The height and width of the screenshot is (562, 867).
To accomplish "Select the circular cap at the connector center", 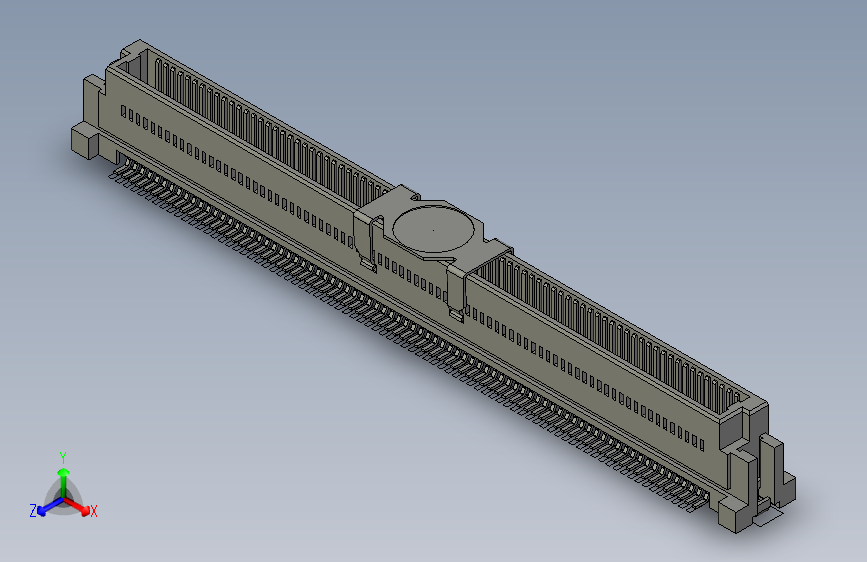I will tap(434, 229).
